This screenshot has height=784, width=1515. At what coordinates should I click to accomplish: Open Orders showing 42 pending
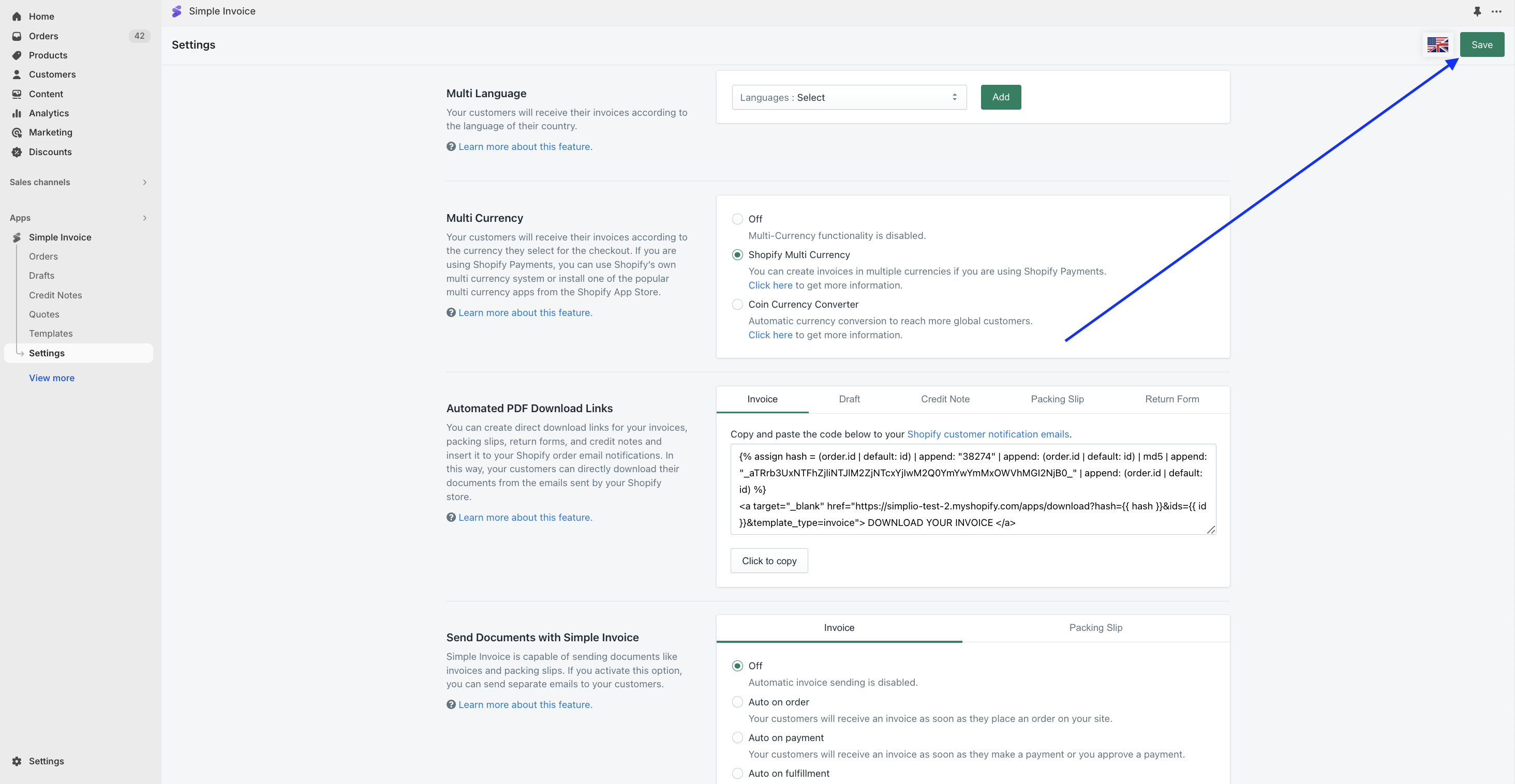43,36
